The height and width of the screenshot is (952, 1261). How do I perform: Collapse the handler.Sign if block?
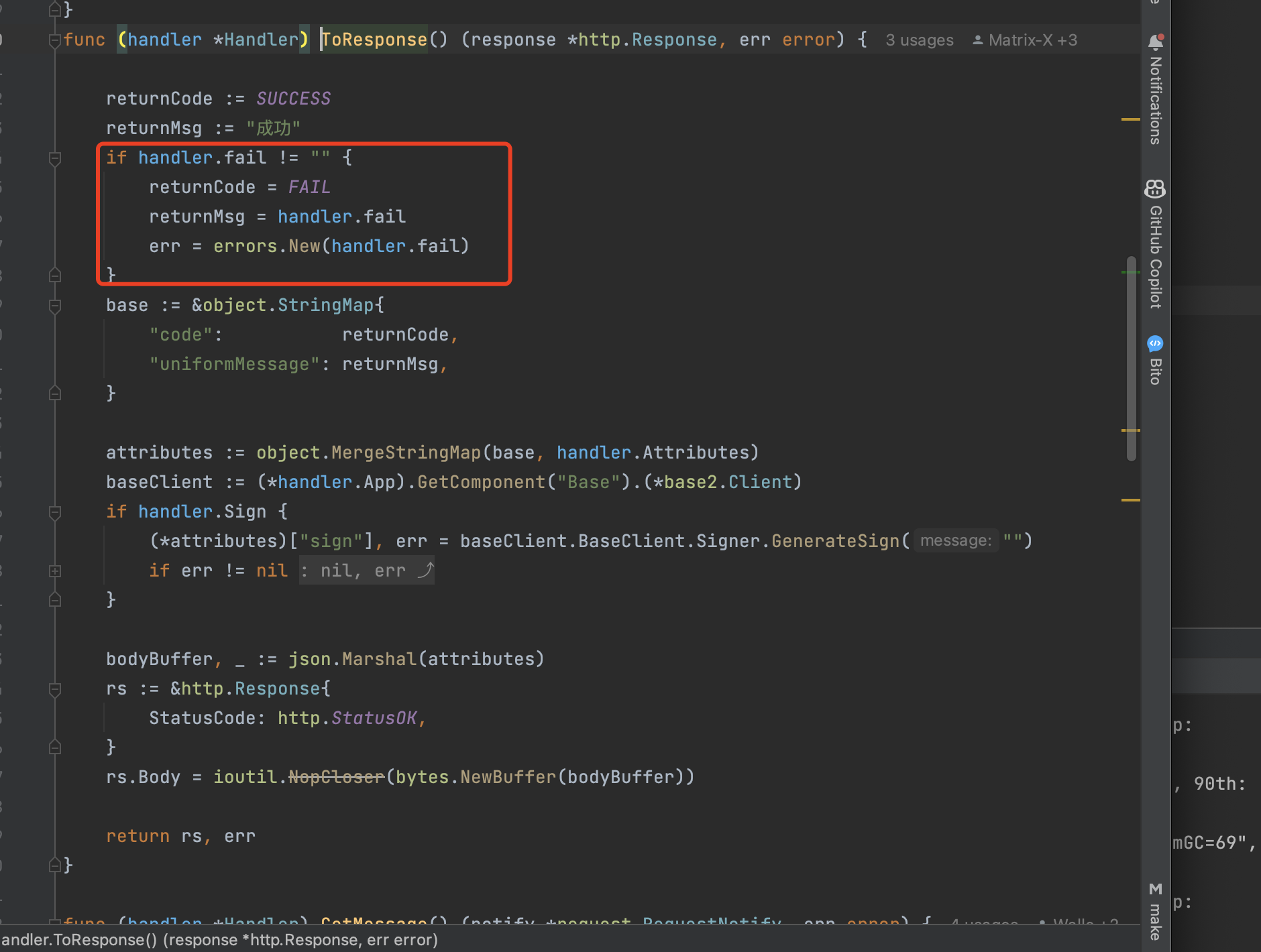(55, 512)
